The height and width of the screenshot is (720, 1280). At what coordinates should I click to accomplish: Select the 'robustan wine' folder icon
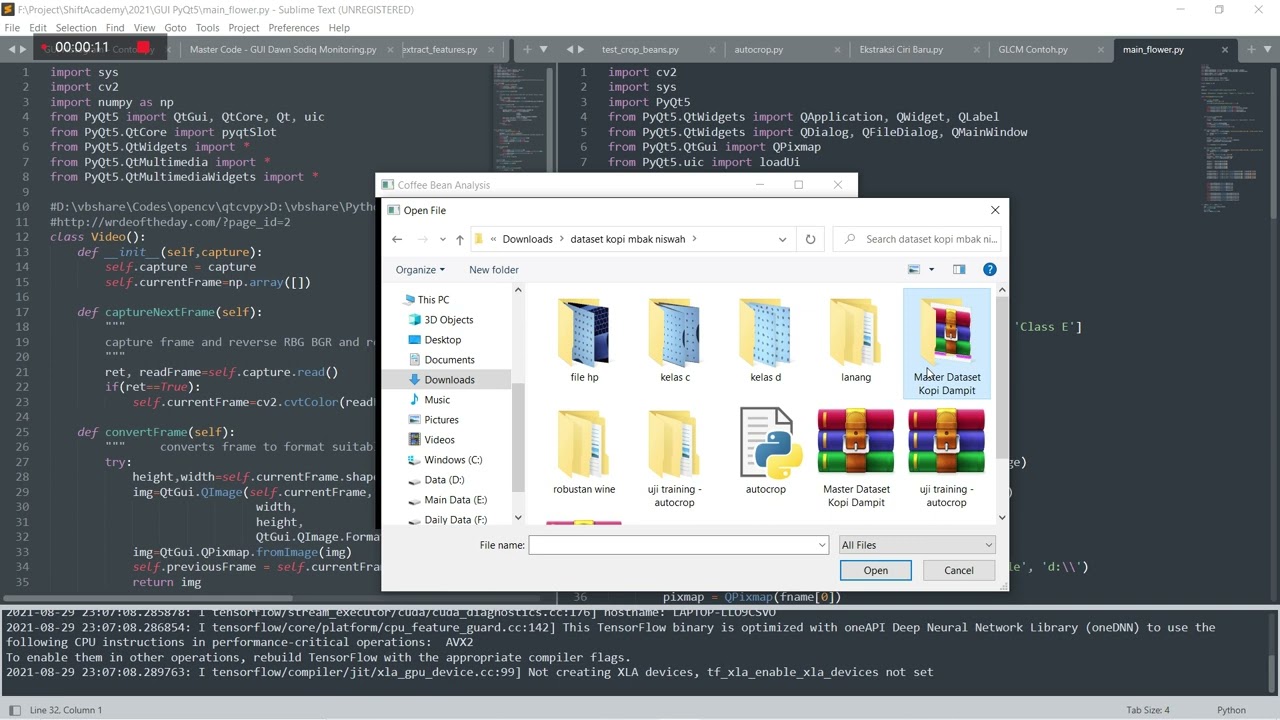coord(584,443)
